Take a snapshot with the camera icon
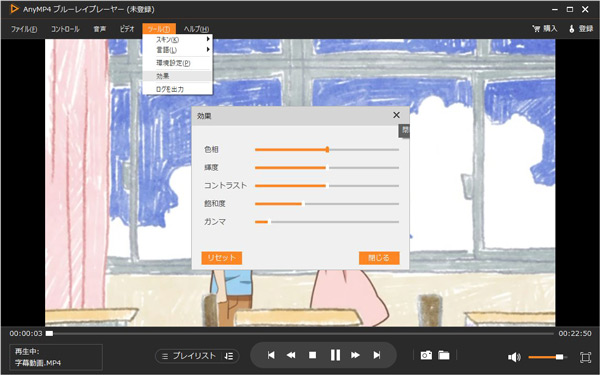This screenshot has width=600, height=375. (x=426, y=355)
